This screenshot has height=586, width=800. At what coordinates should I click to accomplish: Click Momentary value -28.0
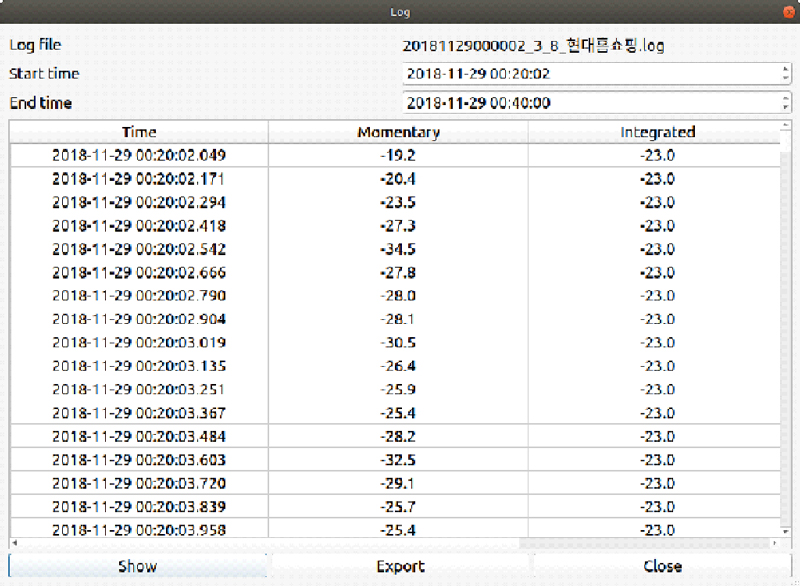point(398,296)
